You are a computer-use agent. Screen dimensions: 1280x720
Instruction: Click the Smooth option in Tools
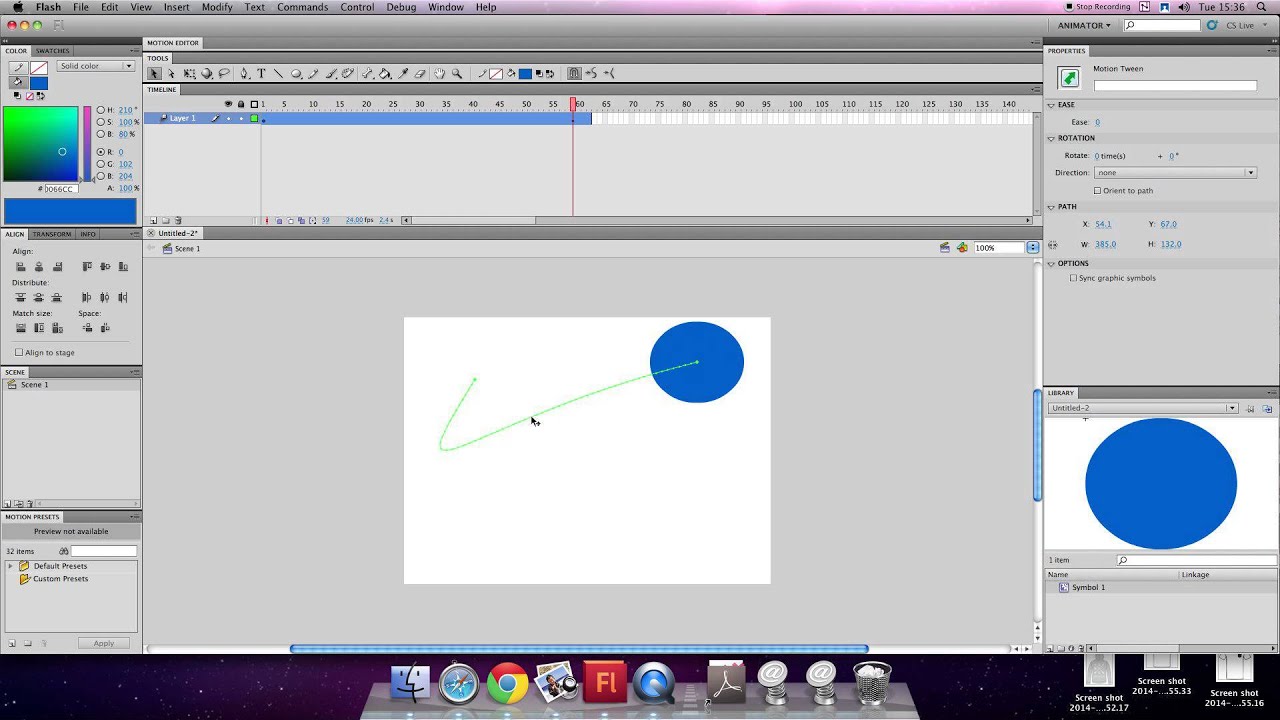click(591, 73)
